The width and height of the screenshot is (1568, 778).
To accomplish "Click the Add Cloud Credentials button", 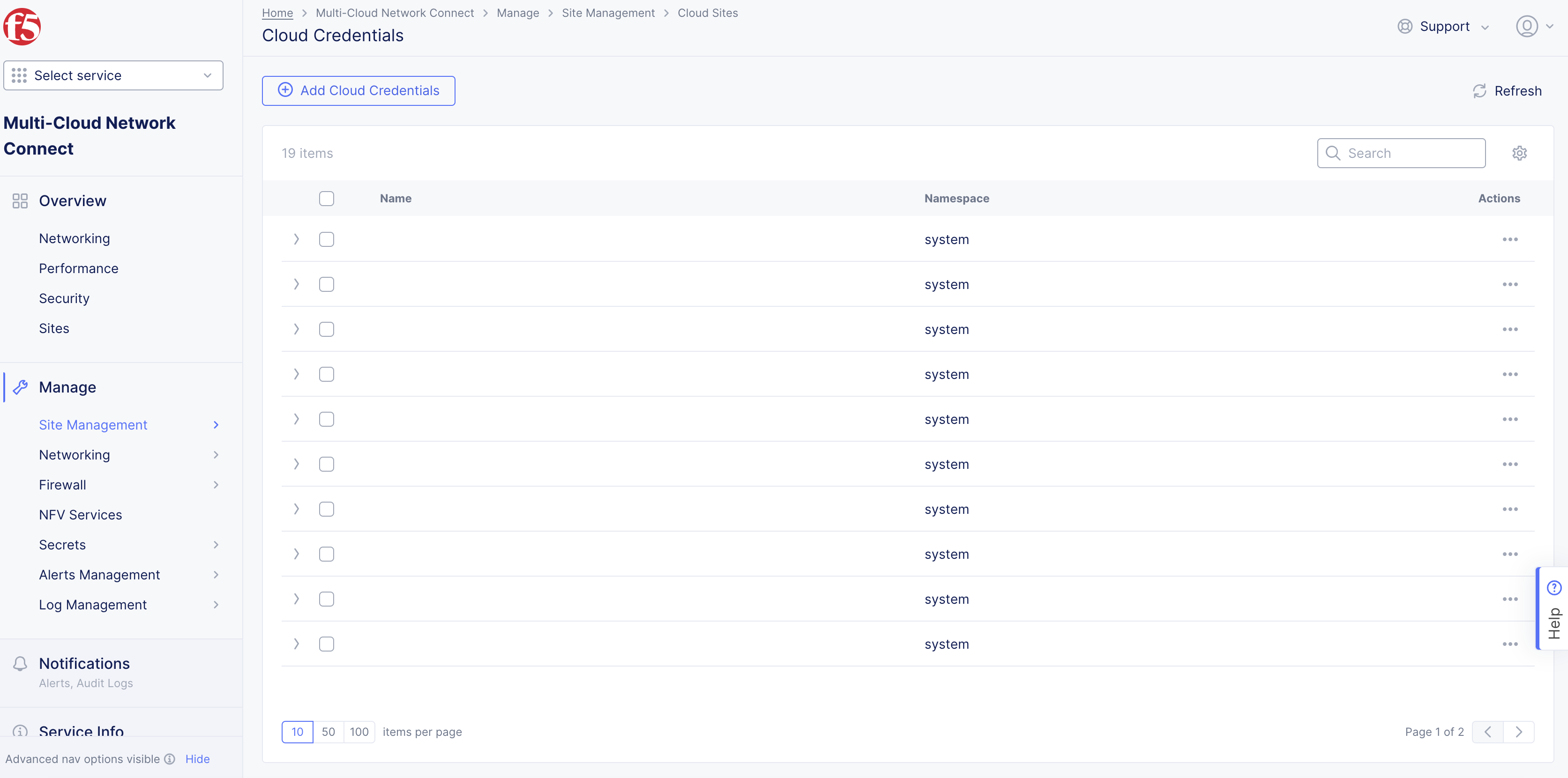I will [x=358, y=90].
